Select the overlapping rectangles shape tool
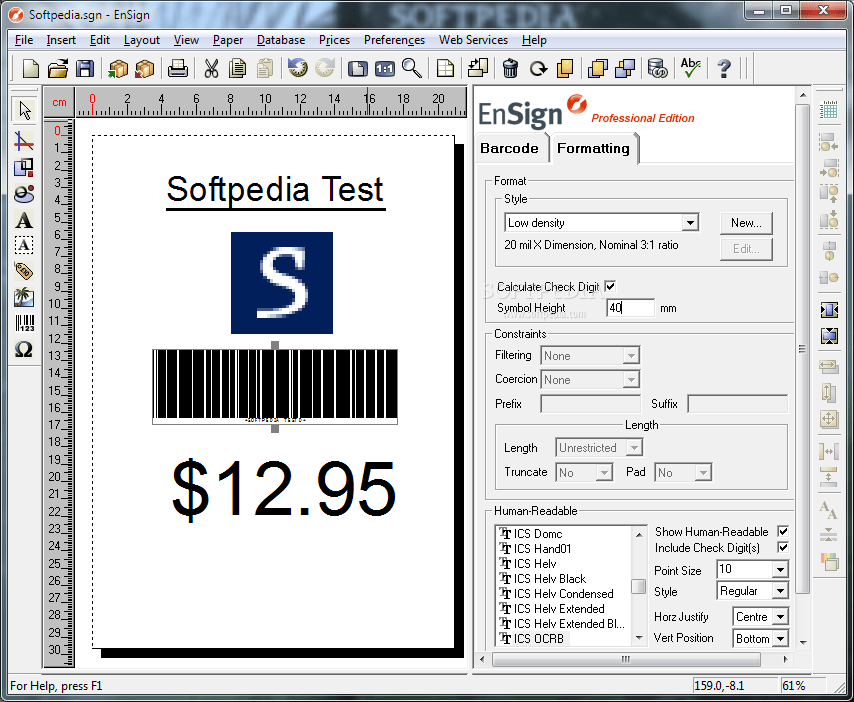This screenshot has width=854, height=702. pos(24,167)
